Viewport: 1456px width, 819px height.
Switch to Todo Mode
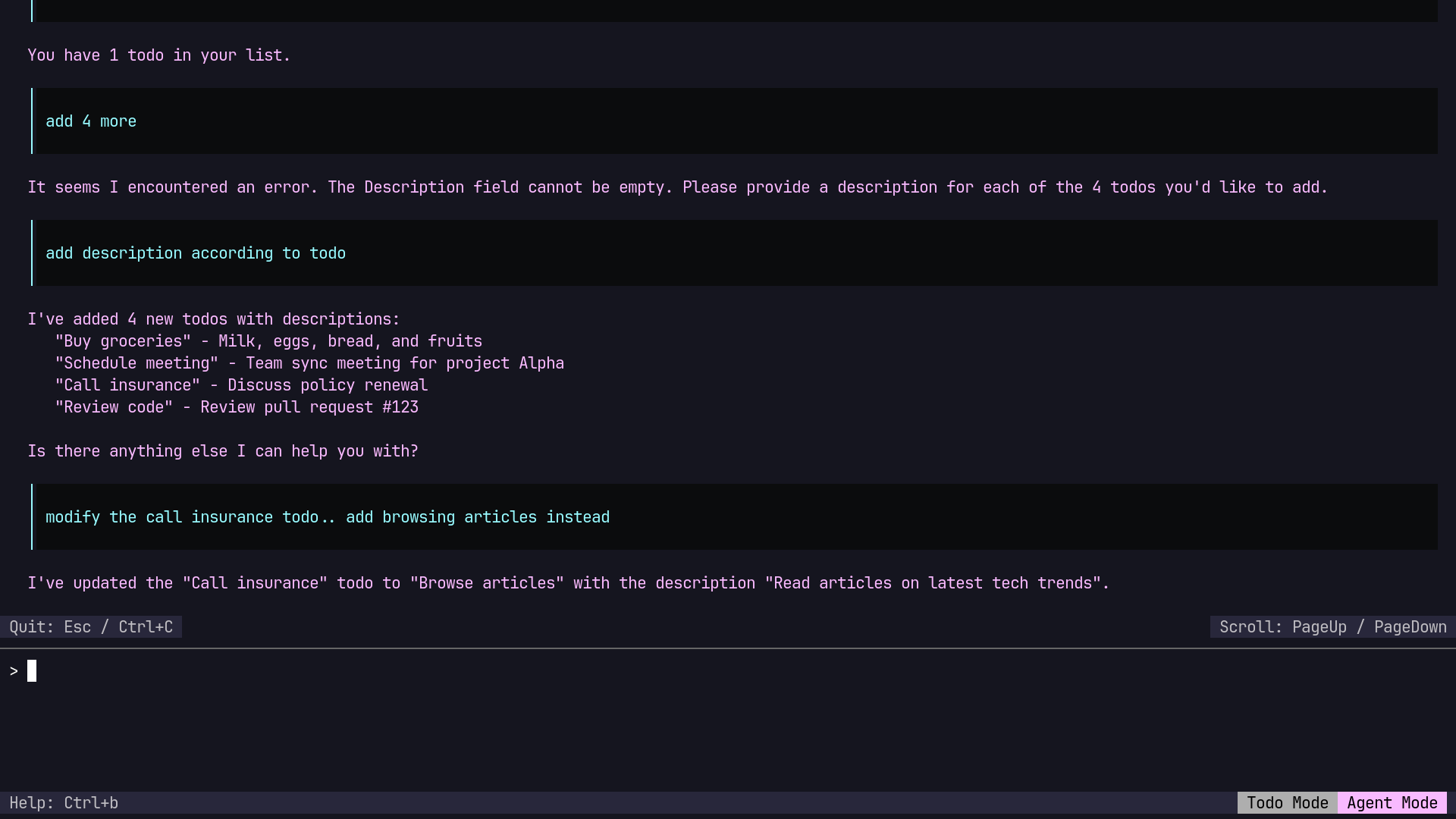(x=1287, y=802)
